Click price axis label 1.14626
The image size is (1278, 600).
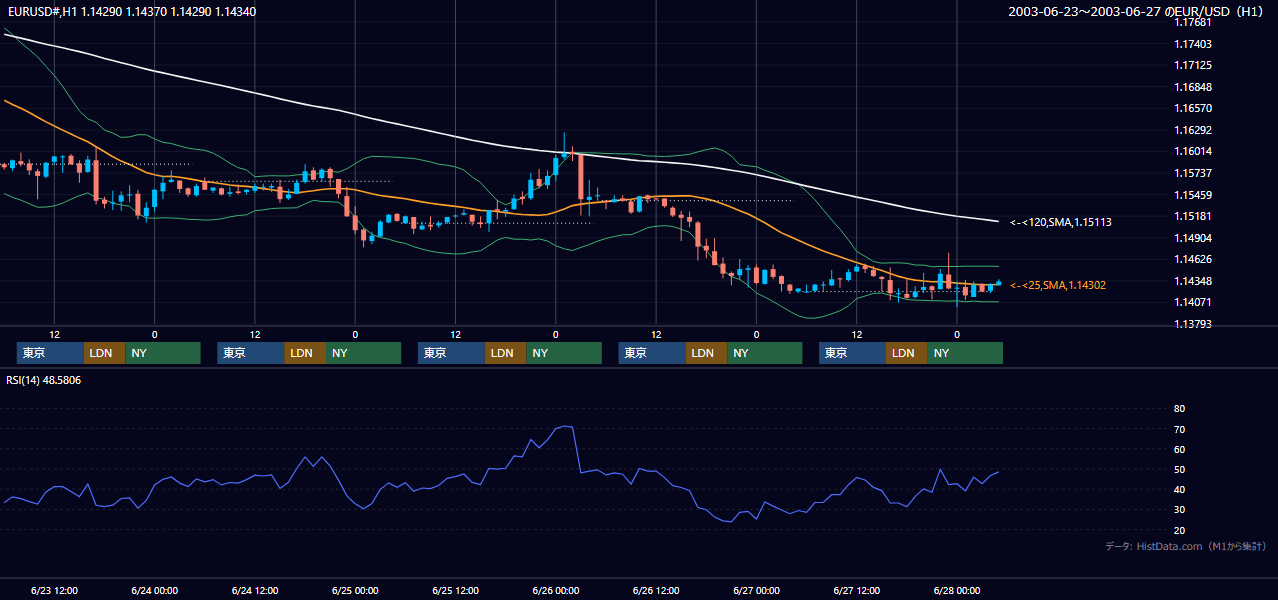pos(1192,259)
